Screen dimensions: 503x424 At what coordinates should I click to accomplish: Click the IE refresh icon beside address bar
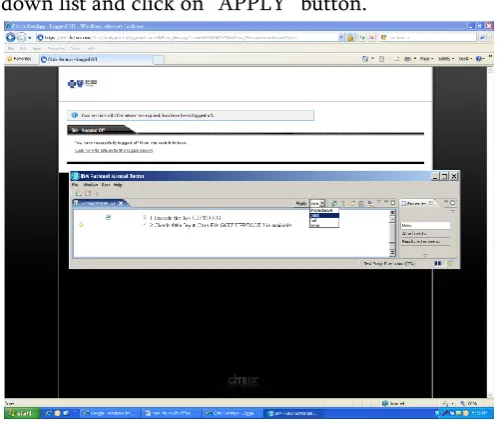coord(362,38)
